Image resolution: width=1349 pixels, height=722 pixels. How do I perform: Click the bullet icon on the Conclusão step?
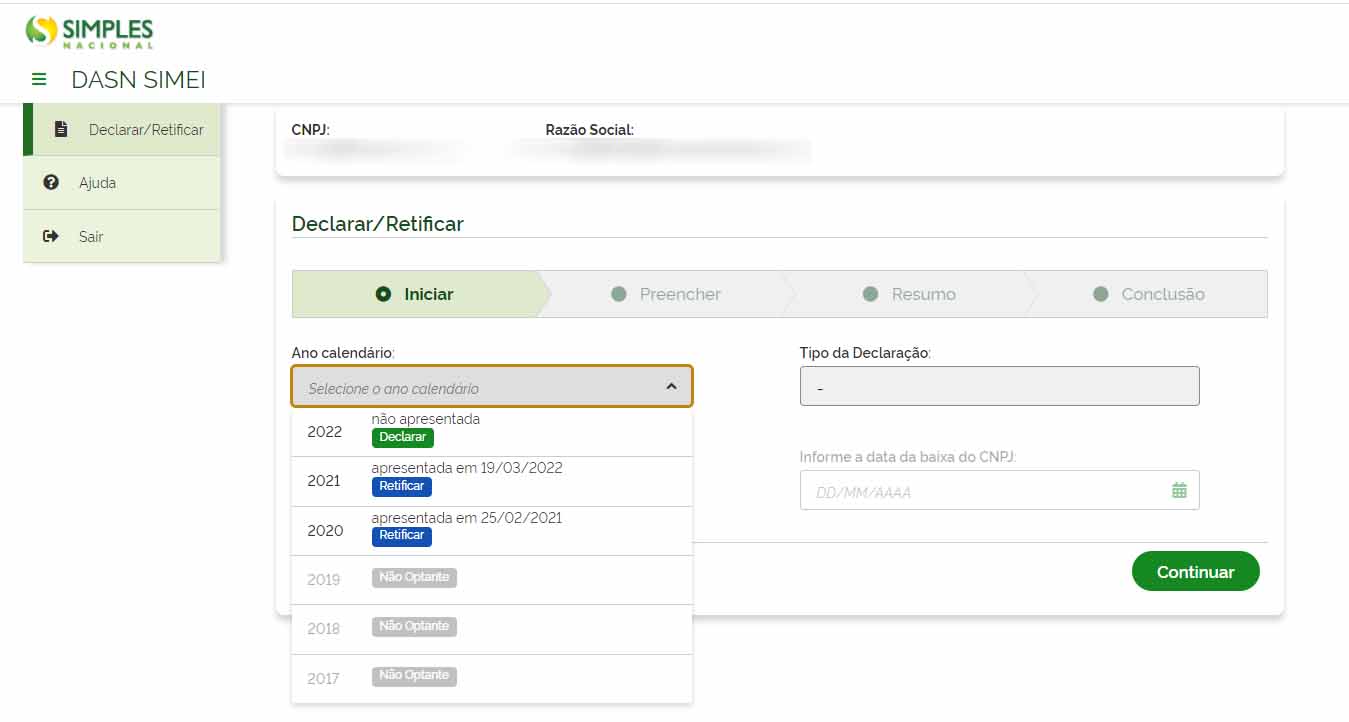tap(1100, 293)
